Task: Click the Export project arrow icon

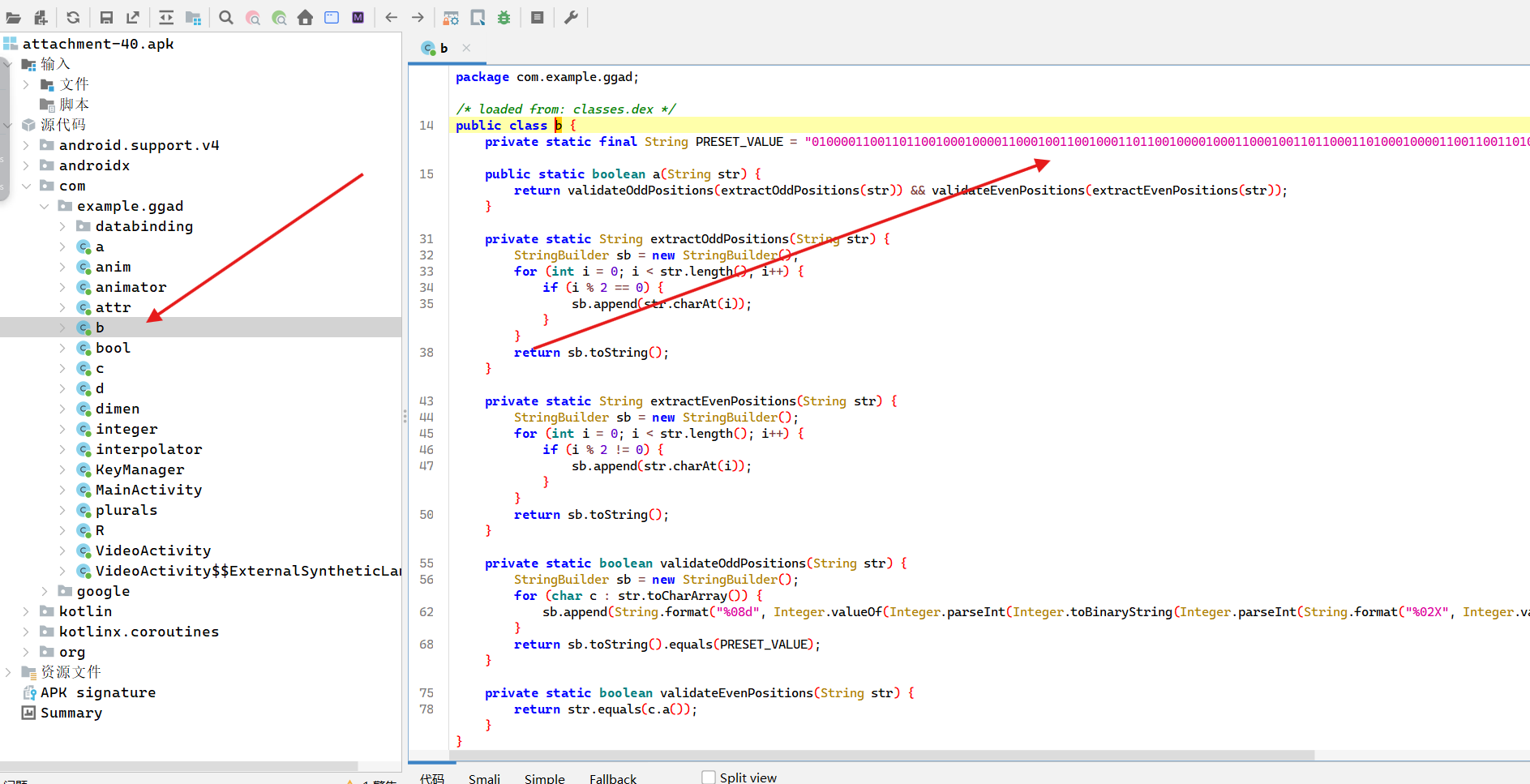Action: [133, 17]
